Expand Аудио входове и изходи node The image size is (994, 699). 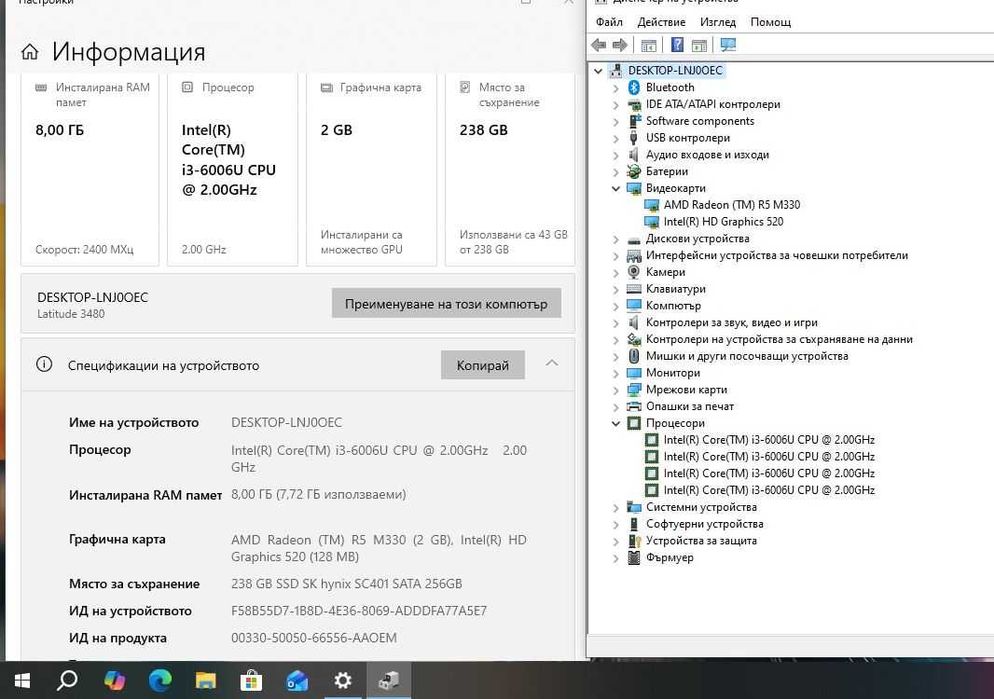(616, 155)
